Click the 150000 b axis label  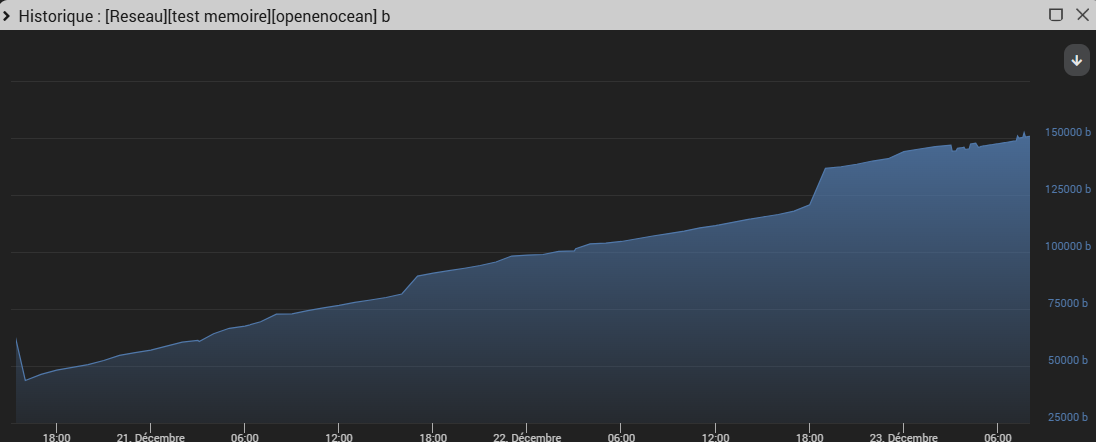click(x=1067, y=132)
